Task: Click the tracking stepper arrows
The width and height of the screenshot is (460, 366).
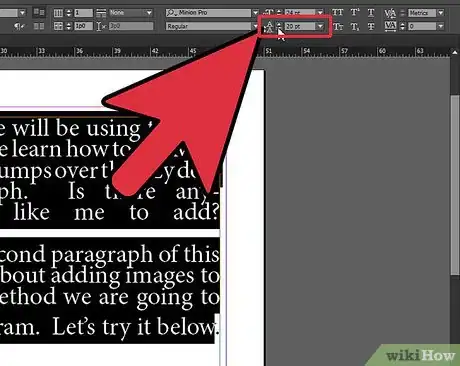Action: [x=402, y=26]
